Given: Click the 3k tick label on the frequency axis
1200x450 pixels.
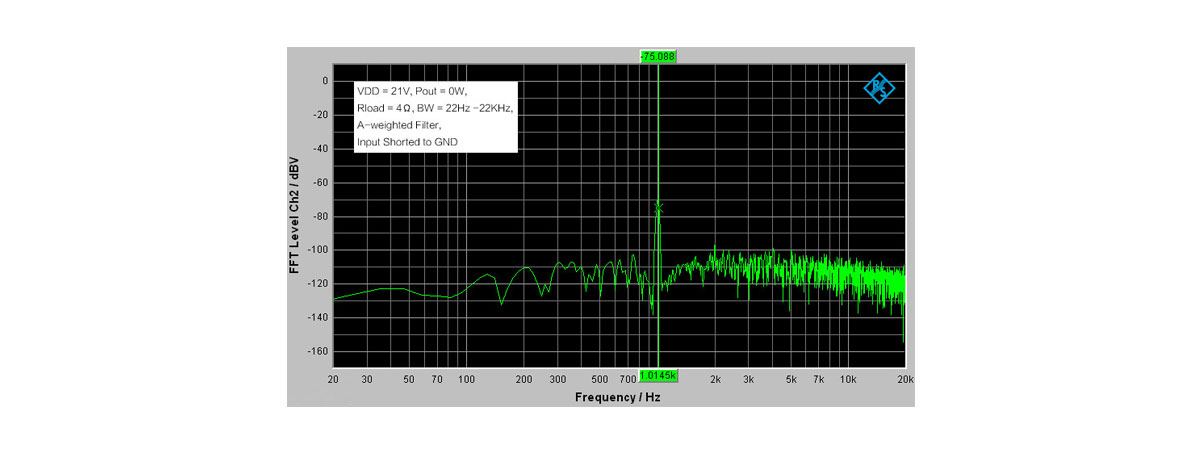Looking at the screenshot, I should (x=749, y=381).
